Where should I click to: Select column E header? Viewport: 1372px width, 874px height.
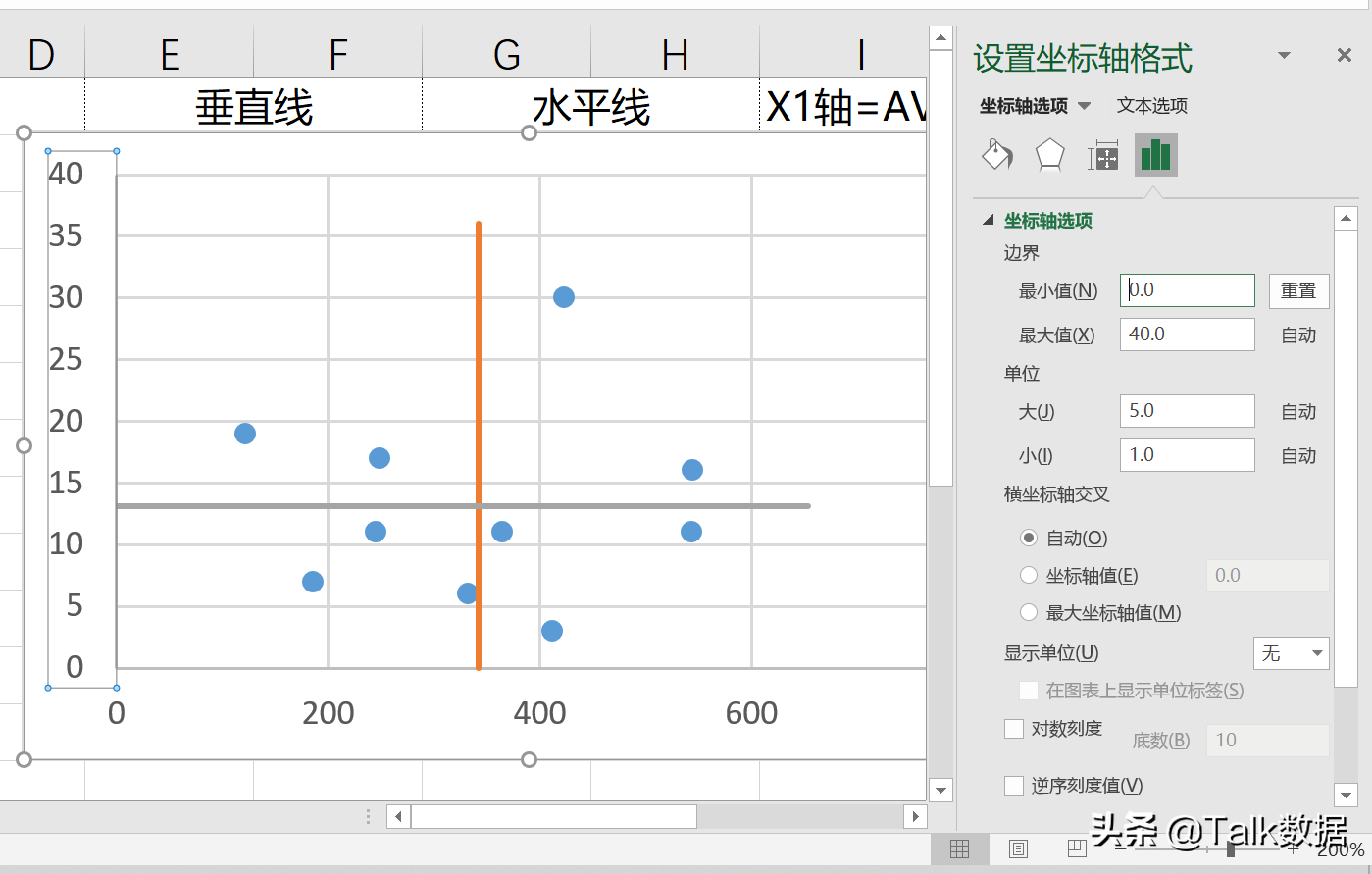[x=170, y=54]
